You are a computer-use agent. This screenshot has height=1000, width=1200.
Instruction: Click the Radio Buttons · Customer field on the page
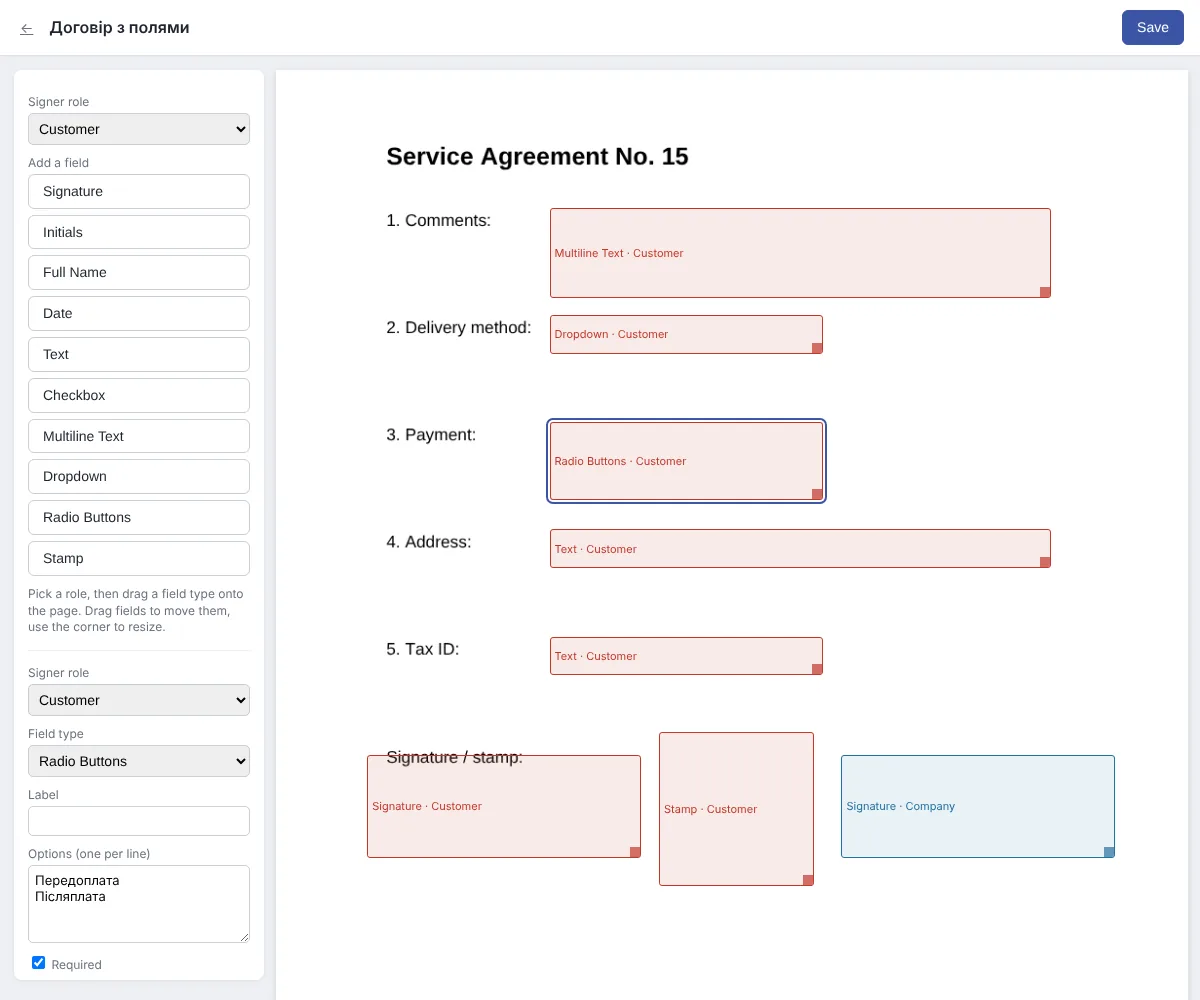(686, 461)
